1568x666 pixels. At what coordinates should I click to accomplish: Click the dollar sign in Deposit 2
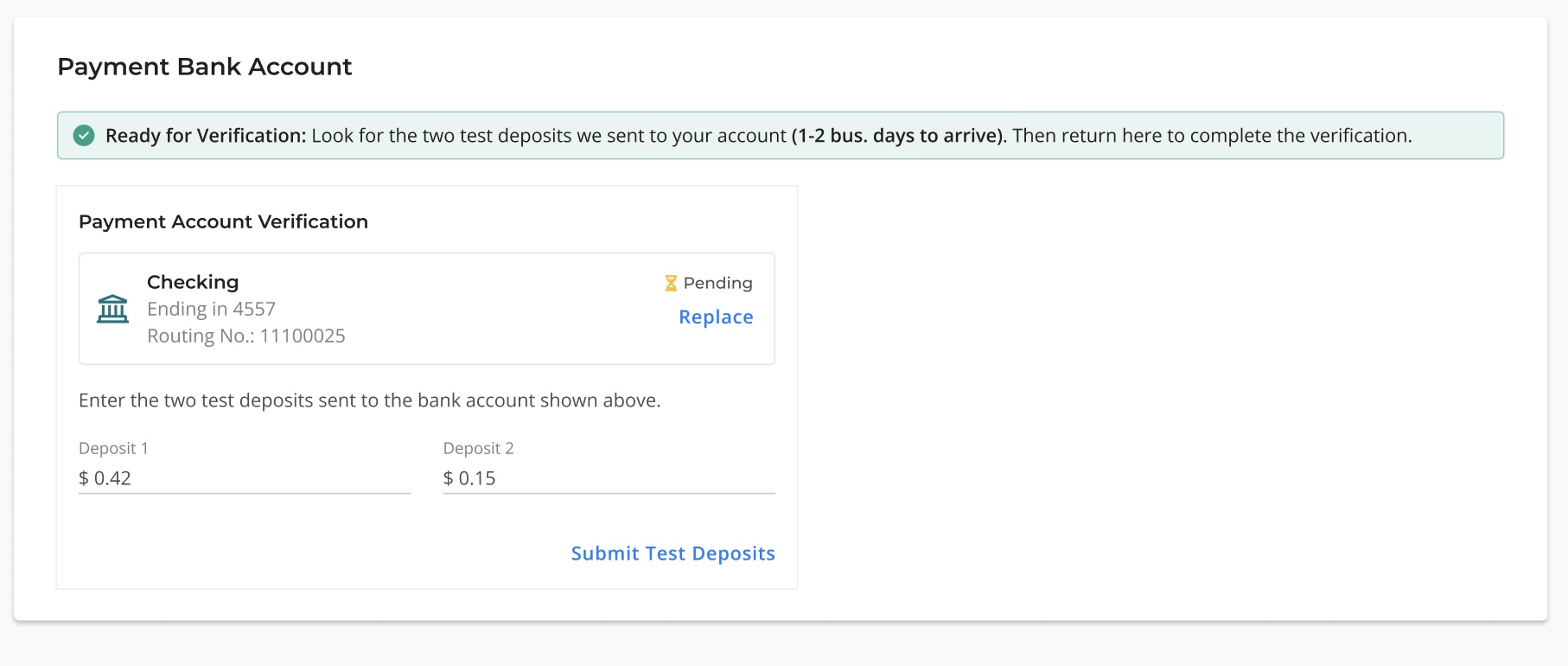pos(448,478)
